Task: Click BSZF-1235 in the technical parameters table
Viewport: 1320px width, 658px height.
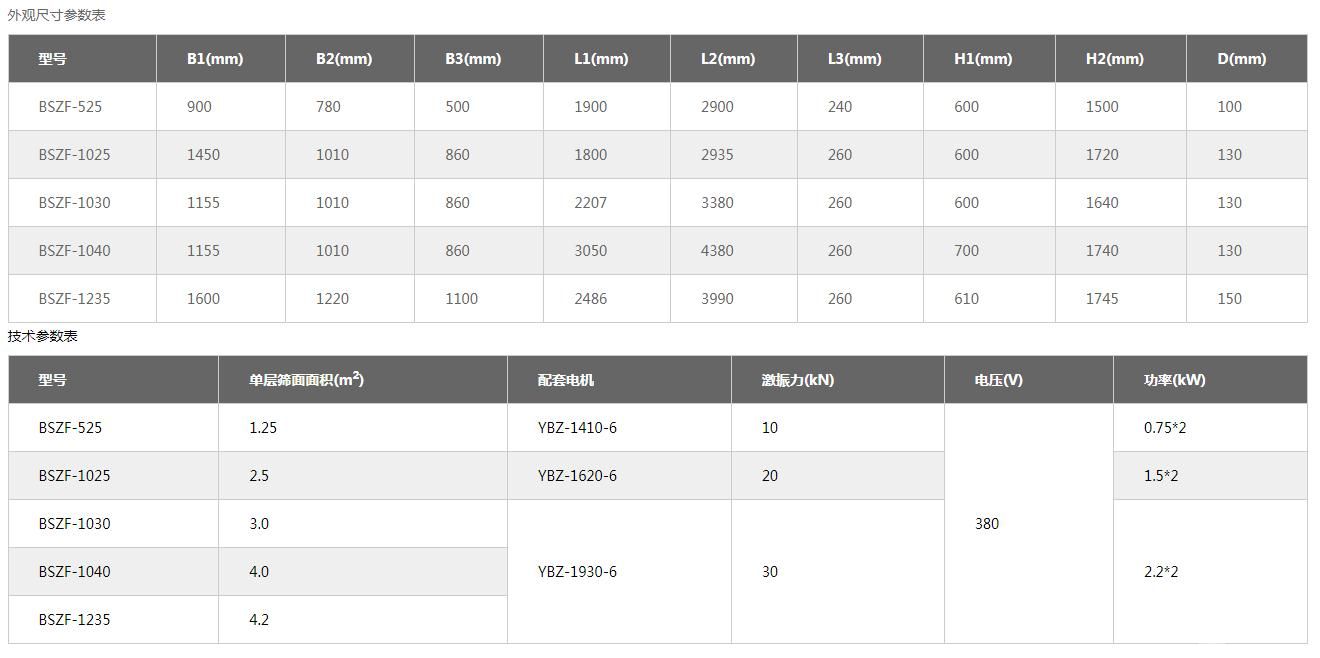Action: coord(74,620)
